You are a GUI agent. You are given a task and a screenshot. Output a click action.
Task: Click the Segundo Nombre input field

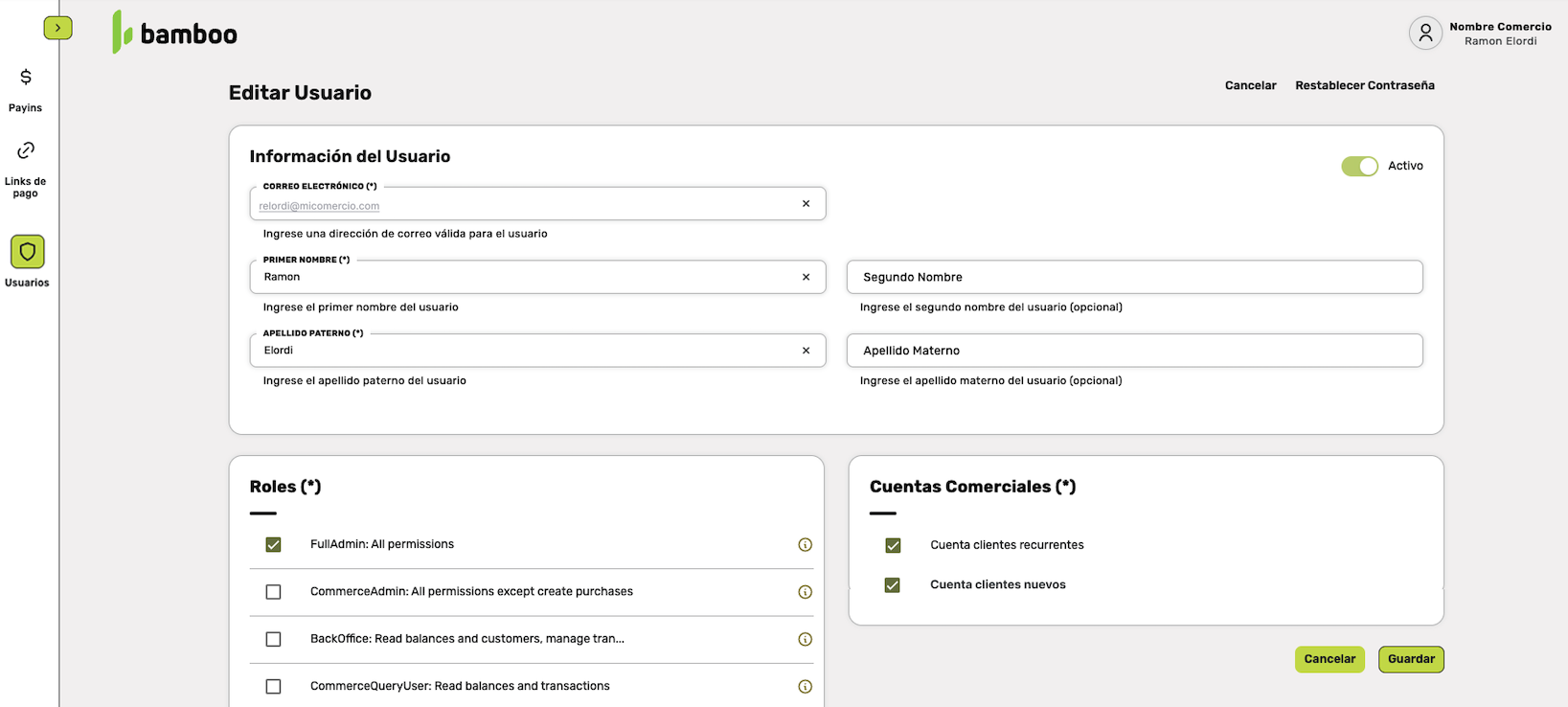click(1134, 277)
